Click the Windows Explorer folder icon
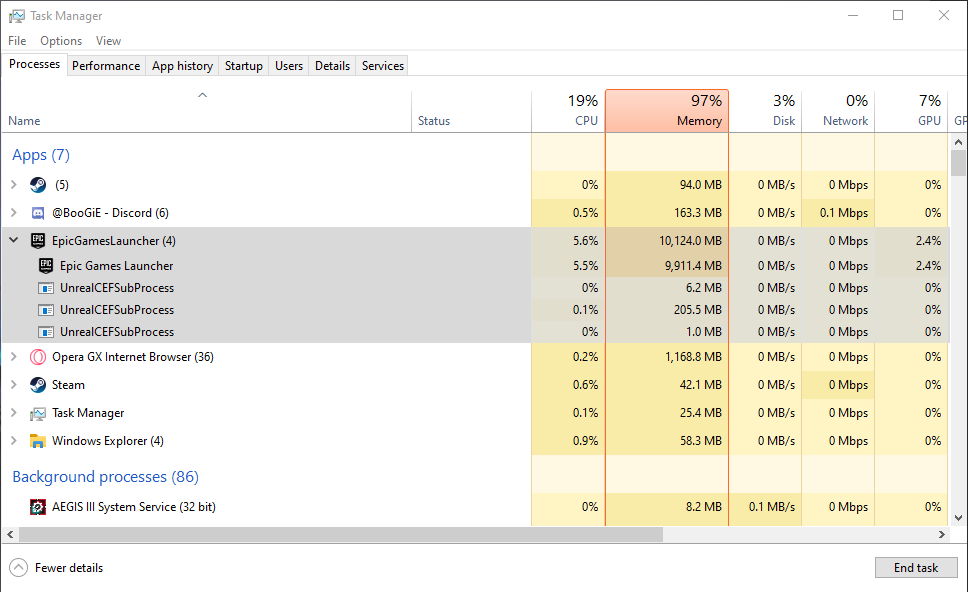968x592 pixels. [x=38, y=441]
